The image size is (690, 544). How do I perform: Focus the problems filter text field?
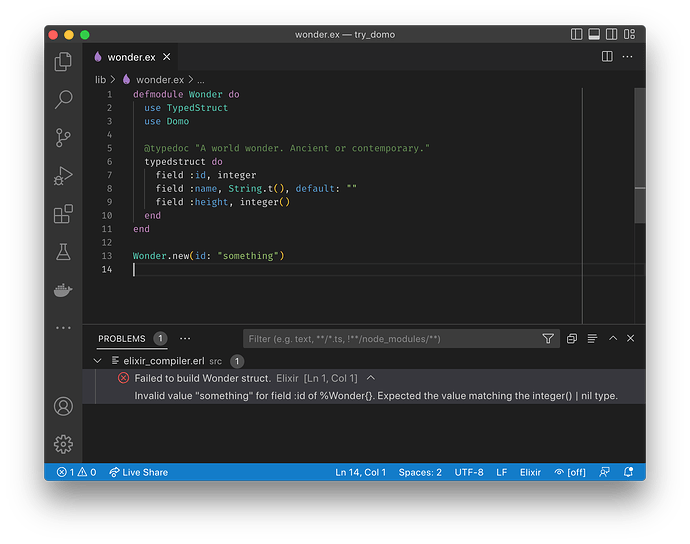(x=393, y=338)
